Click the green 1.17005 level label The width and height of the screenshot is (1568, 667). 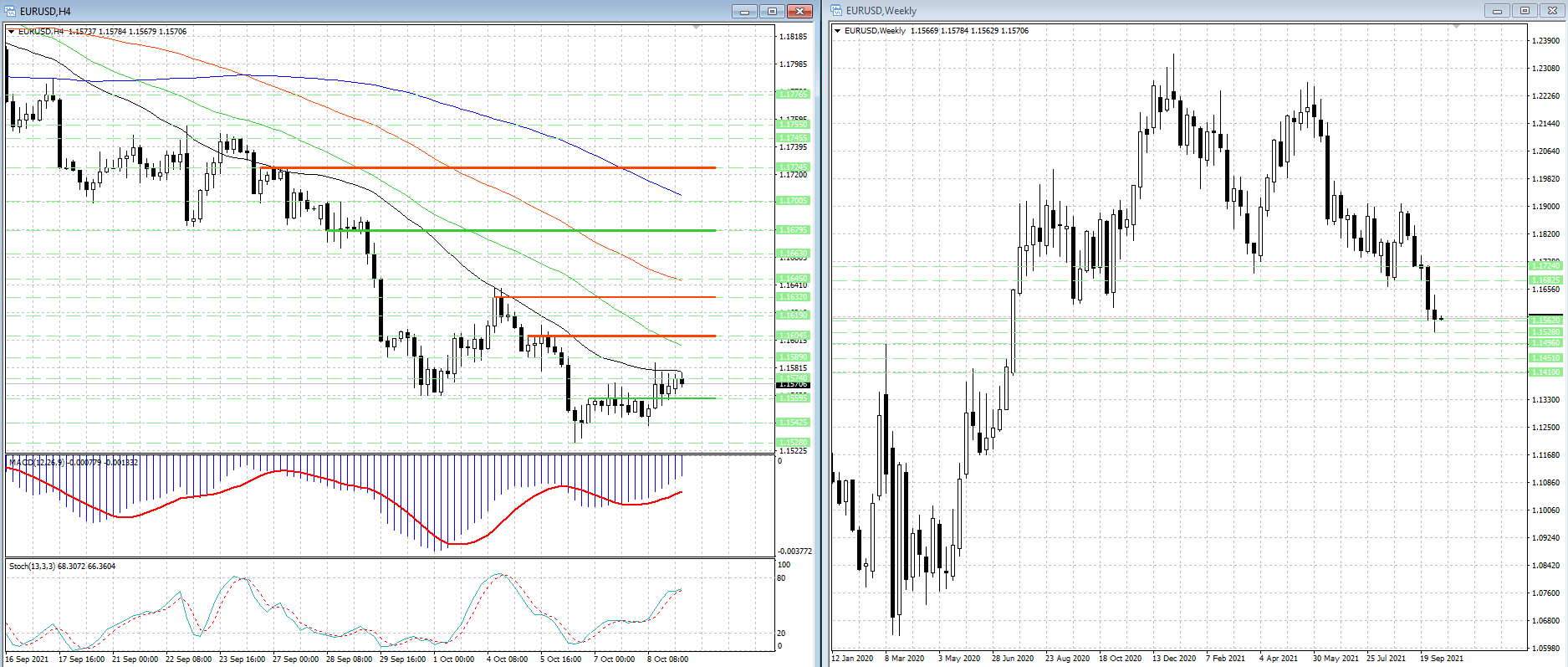(x=794, y=201)
